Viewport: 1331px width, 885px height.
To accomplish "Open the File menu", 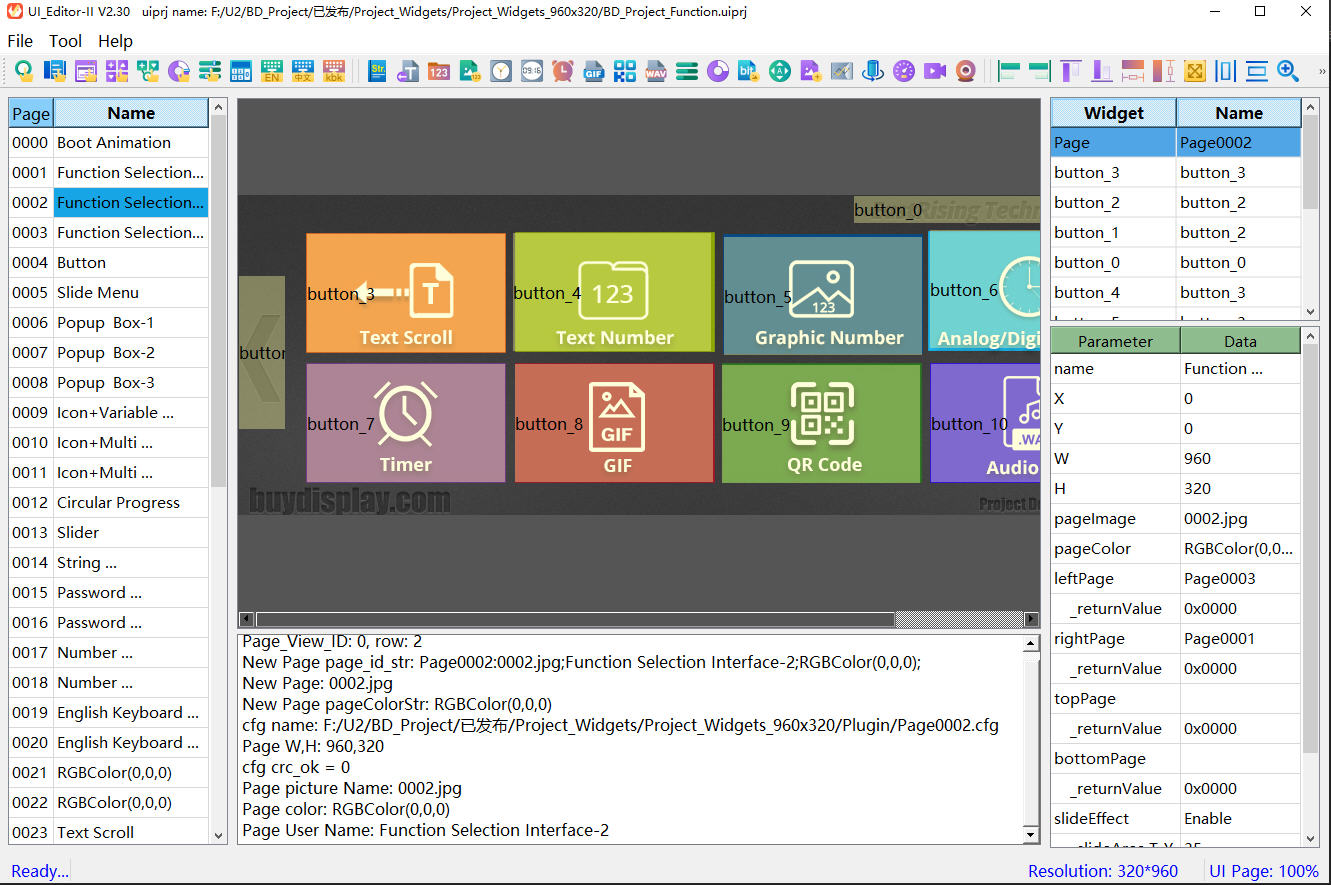I will pyautogui.click(x=20, y=41).
